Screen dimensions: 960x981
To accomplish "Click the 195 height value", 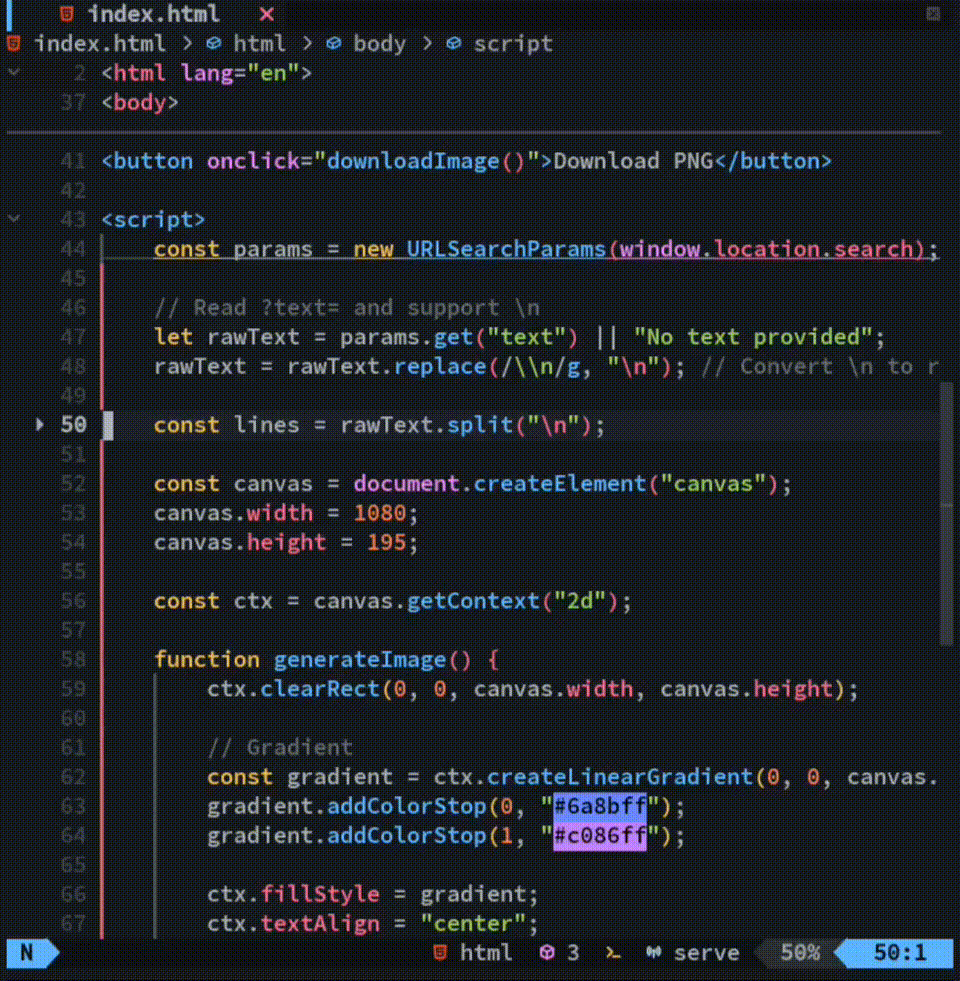I will pos(387,542).
